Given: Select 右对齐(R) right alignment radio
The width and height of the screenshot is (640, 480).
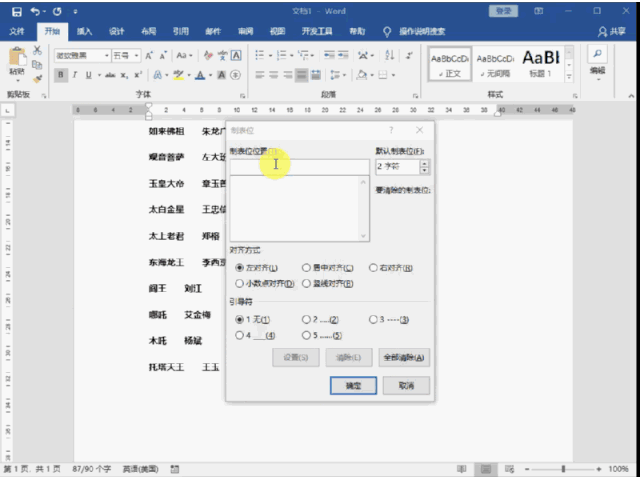Looking at the screenshot, I should [x=373, y=268].
